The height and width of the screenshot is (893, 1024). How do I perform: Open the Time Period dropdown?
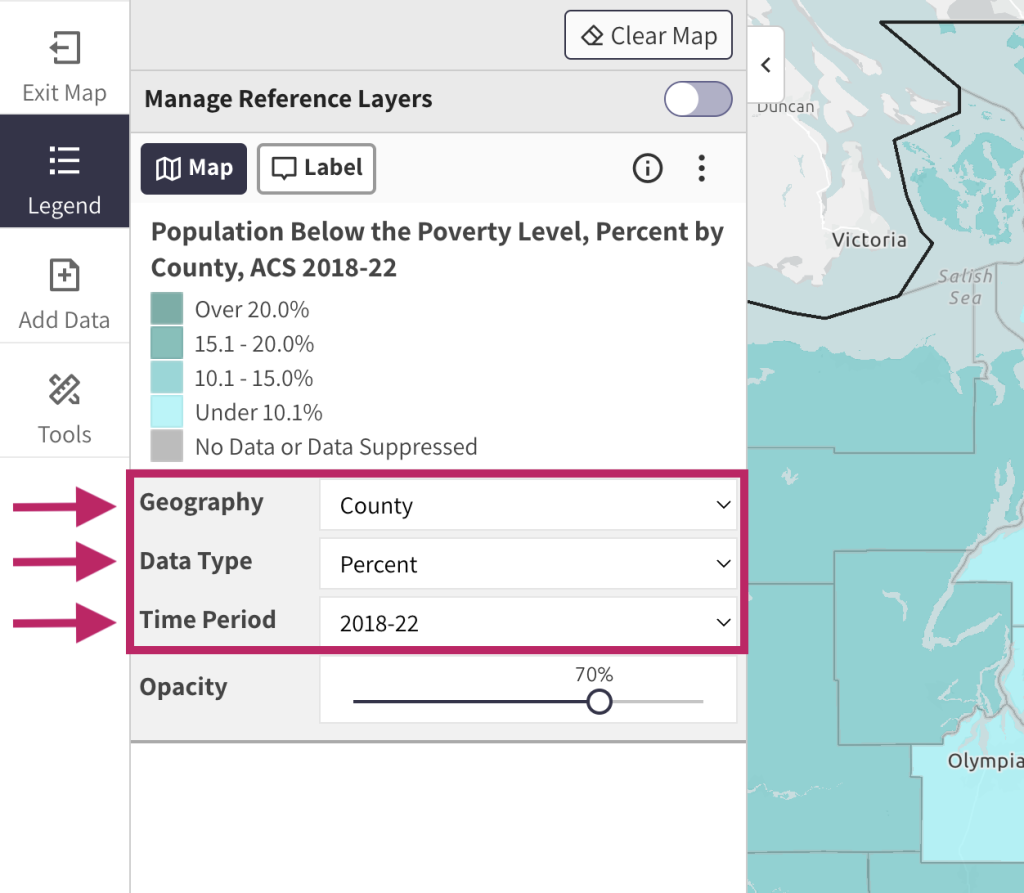[528, 622]
